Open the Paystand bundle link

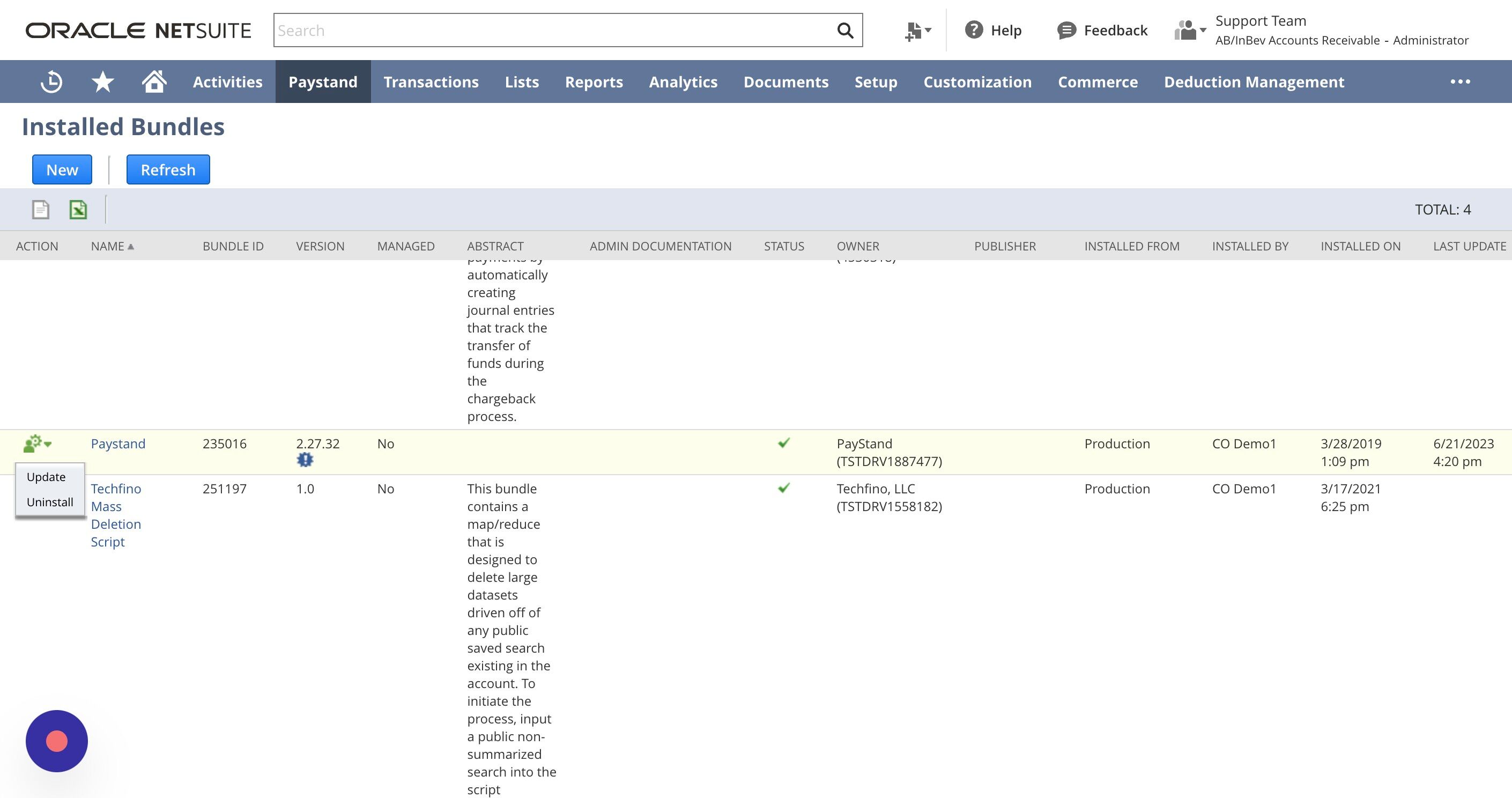(118, 444)
